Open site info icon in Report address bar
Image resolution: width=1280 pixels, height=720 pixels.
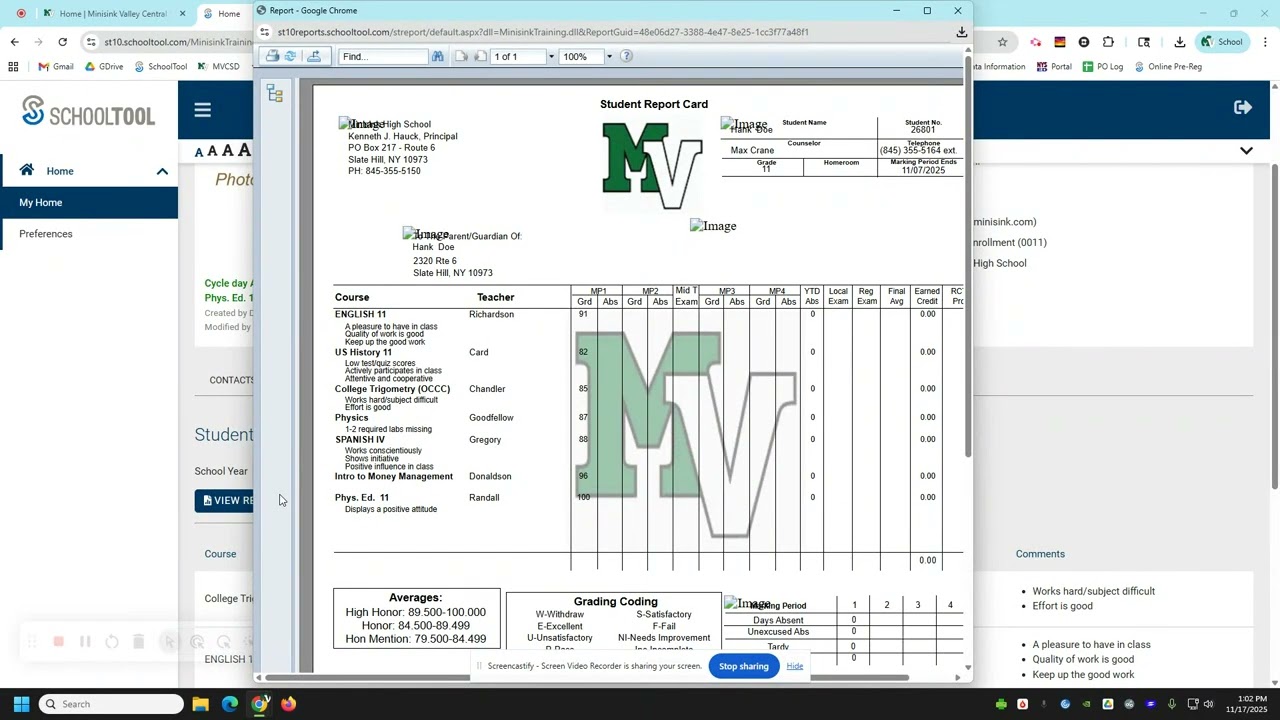coord(265,32)
